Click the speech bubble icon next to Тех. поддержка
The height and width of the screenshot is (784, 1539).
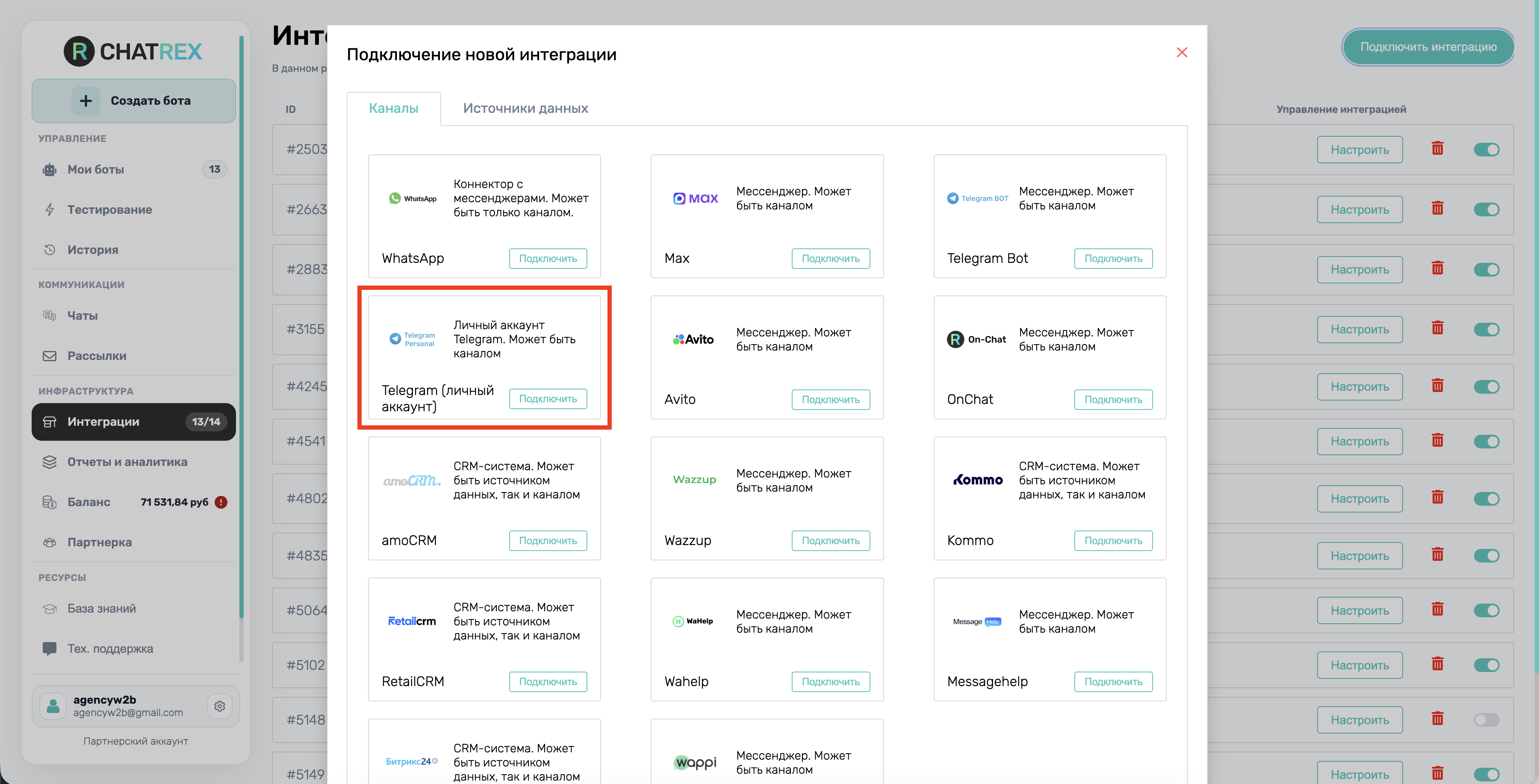tap(50, 649)
